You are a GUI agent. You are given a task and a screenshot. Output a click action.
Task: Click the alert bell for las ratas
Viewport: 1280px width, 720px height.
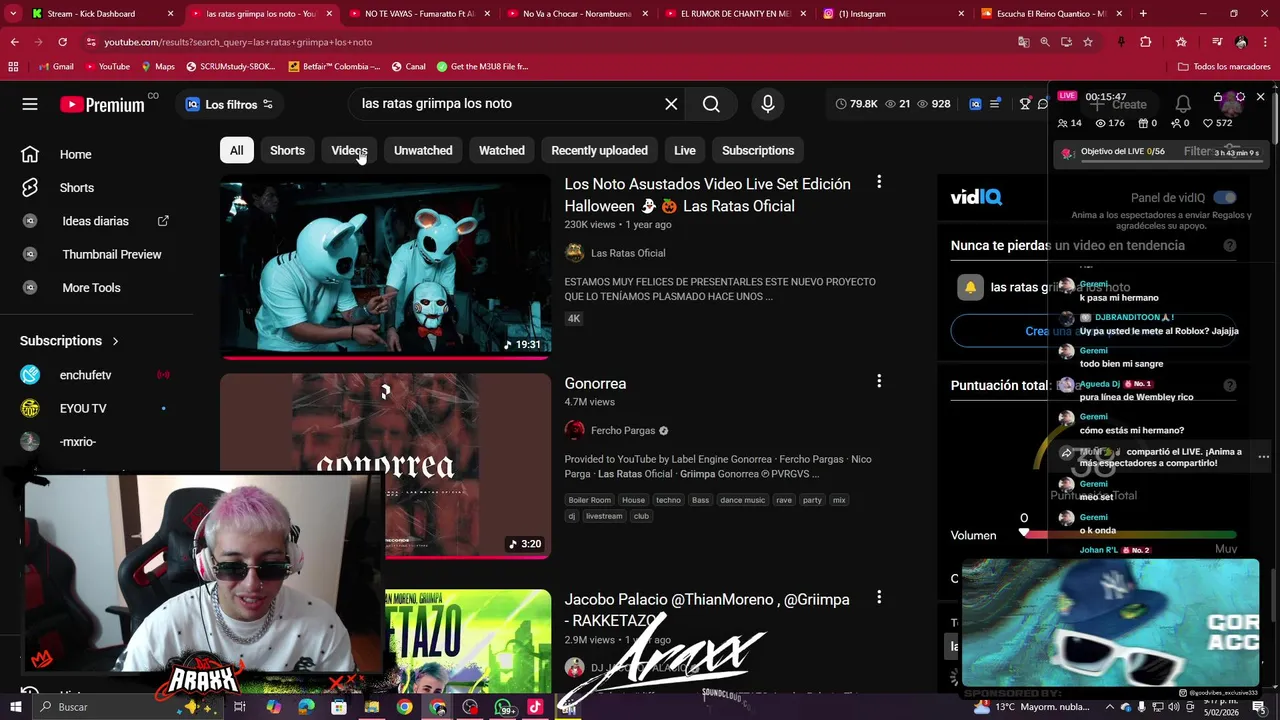click(x=970, y=288)
